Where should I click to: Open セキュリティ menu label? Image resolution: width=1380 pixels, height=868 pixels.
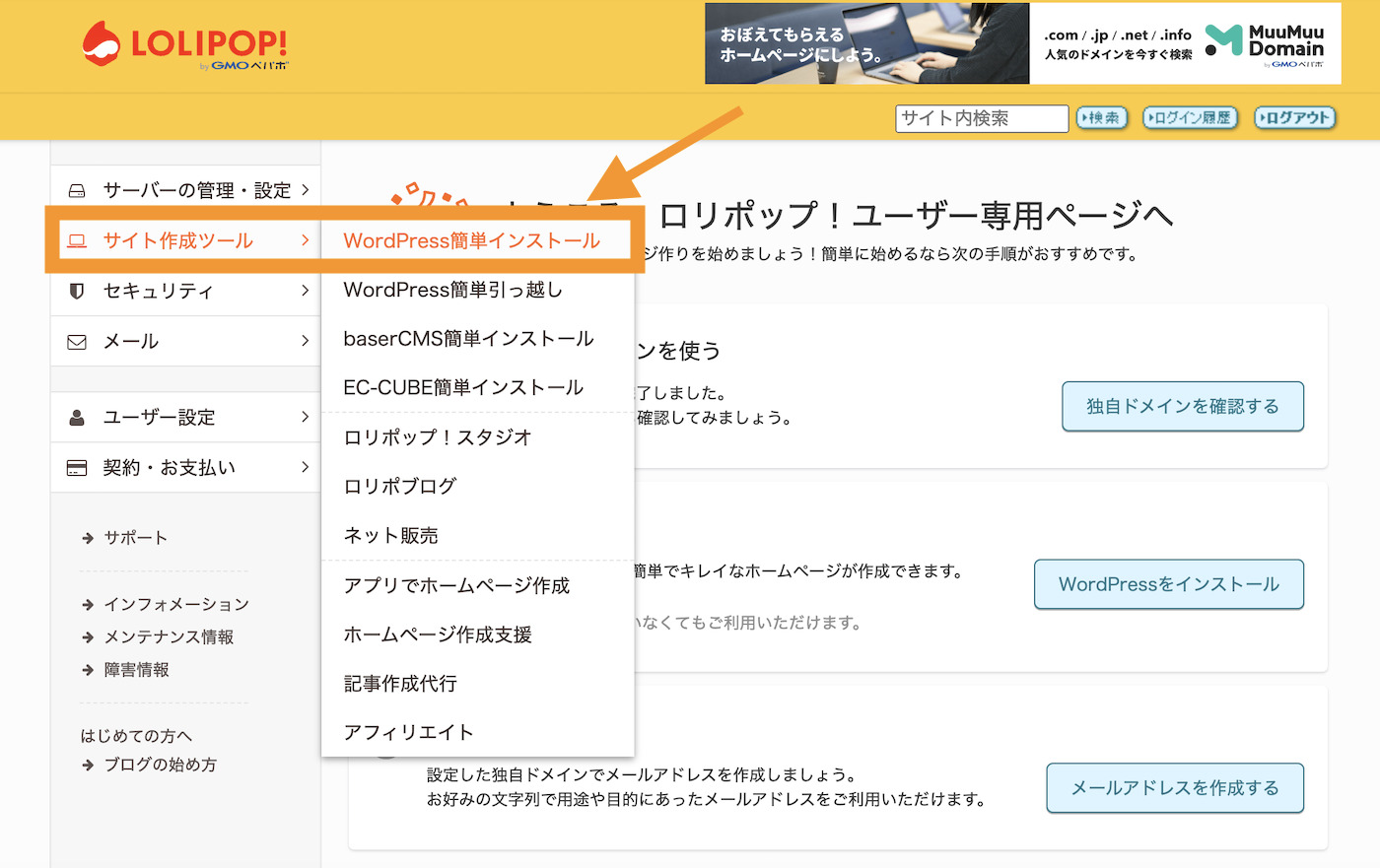(159, 291)
